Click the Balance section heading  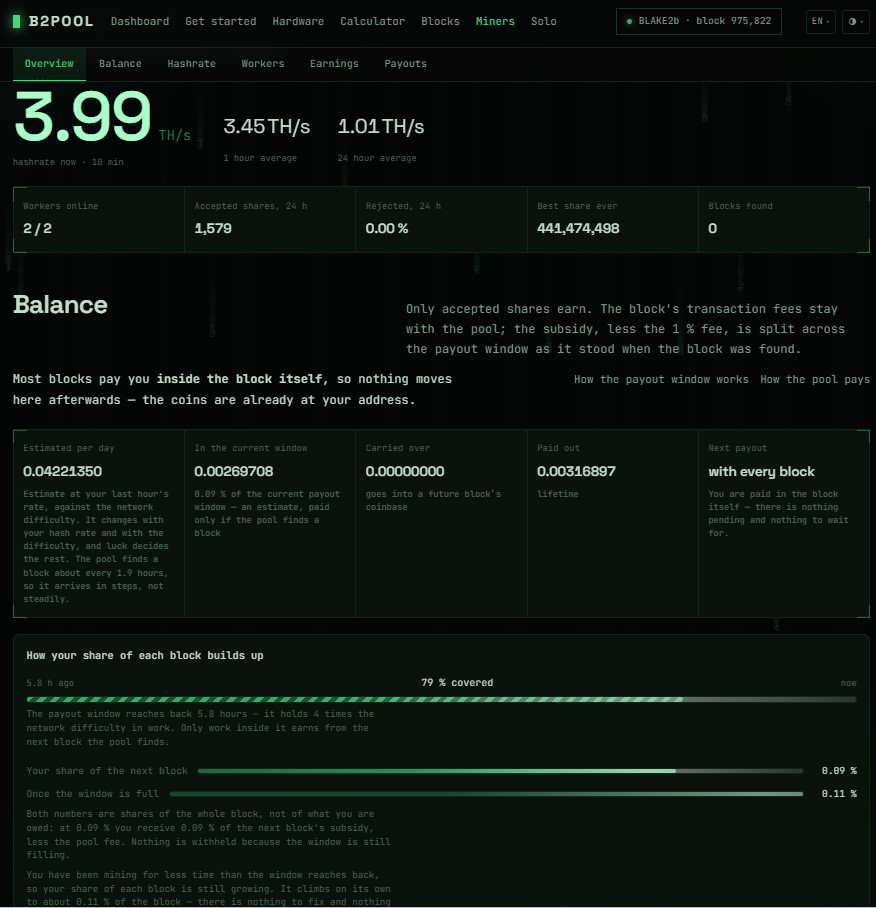click(x=60, y=305)
